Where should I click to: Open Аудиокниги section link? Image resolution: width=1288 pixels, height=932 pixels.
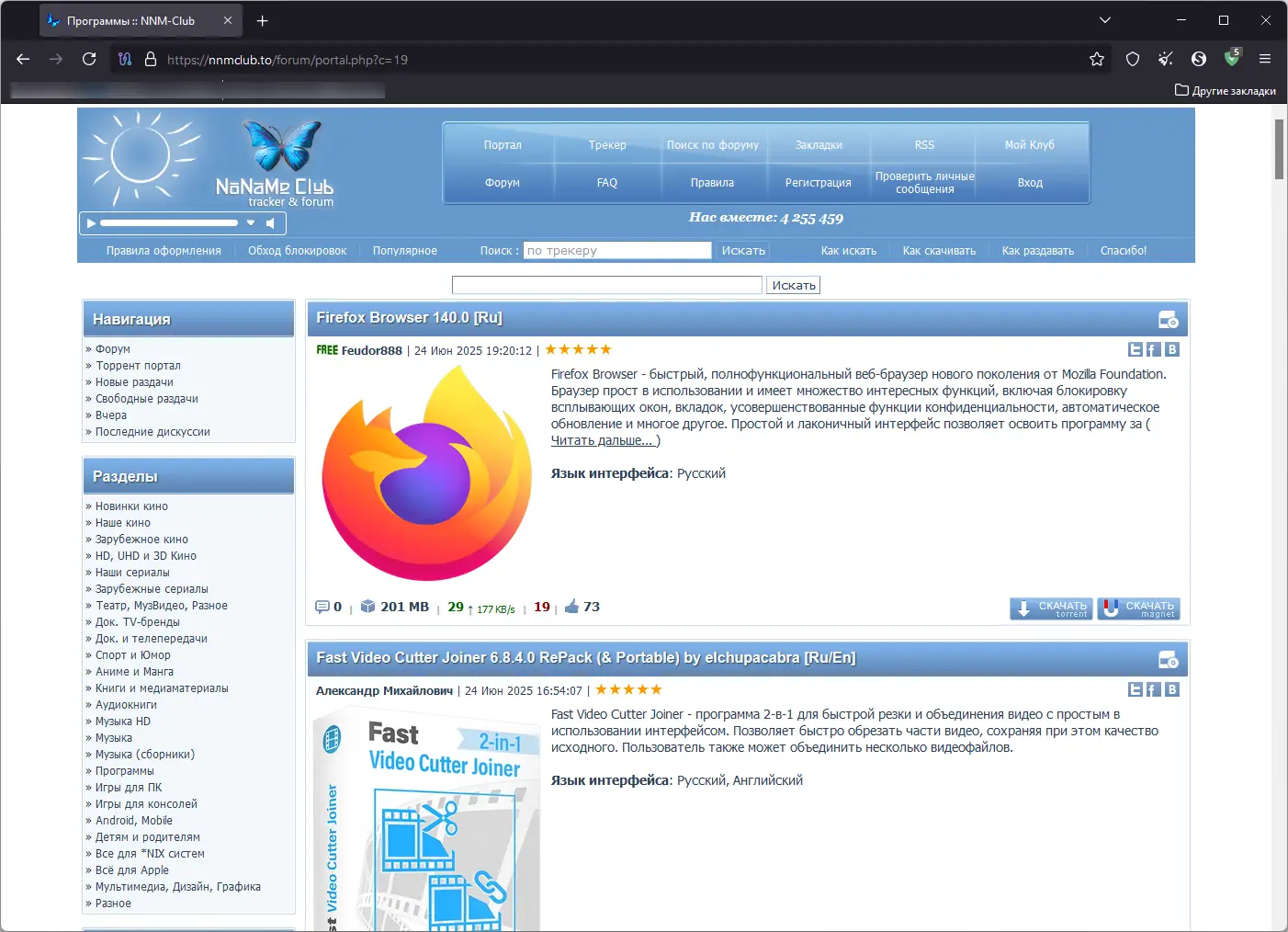click(126, 705)
